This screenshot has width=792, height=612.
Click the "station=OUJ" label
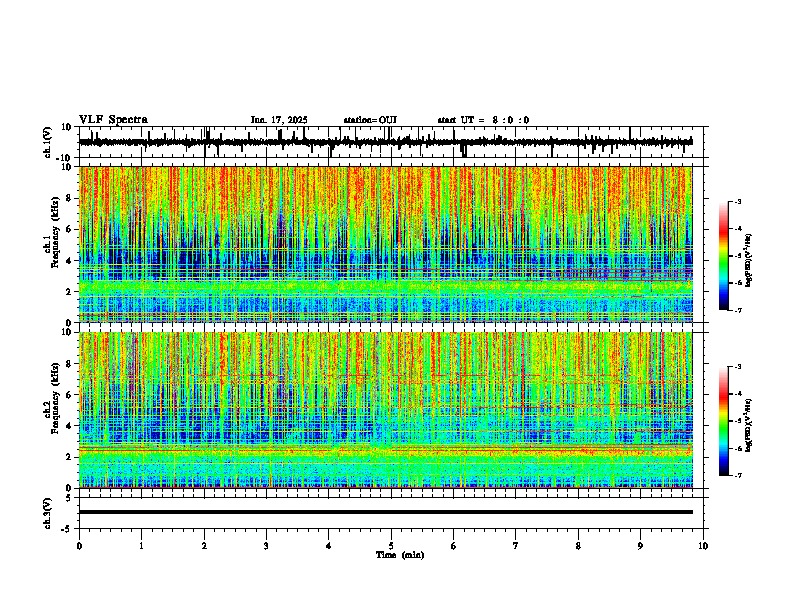pos(370,120)
